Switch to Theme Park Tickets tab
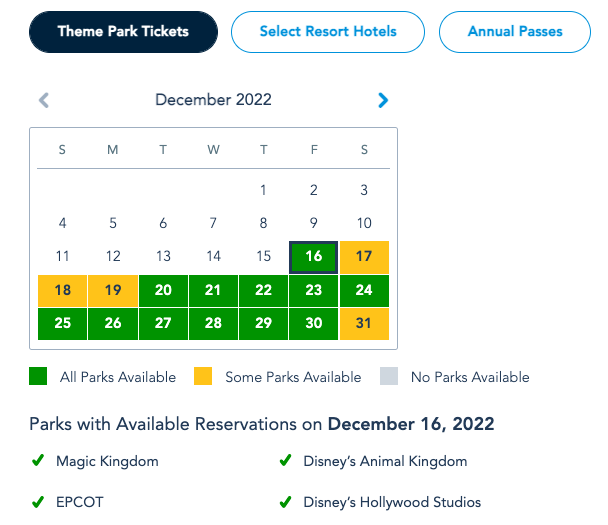608x525 pixels. 123,32
